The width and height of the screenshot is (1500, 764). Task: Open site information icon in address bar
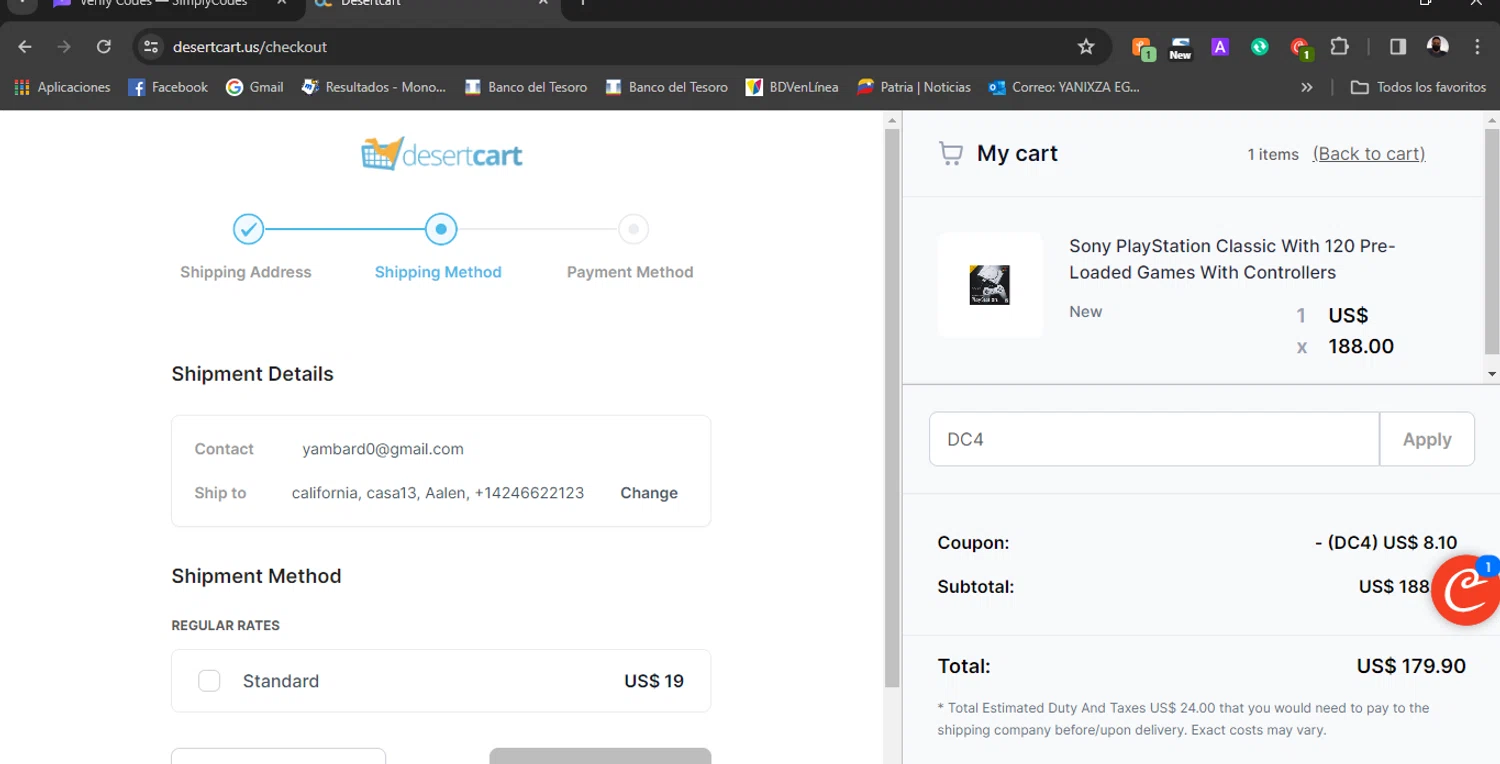(151, 47)
